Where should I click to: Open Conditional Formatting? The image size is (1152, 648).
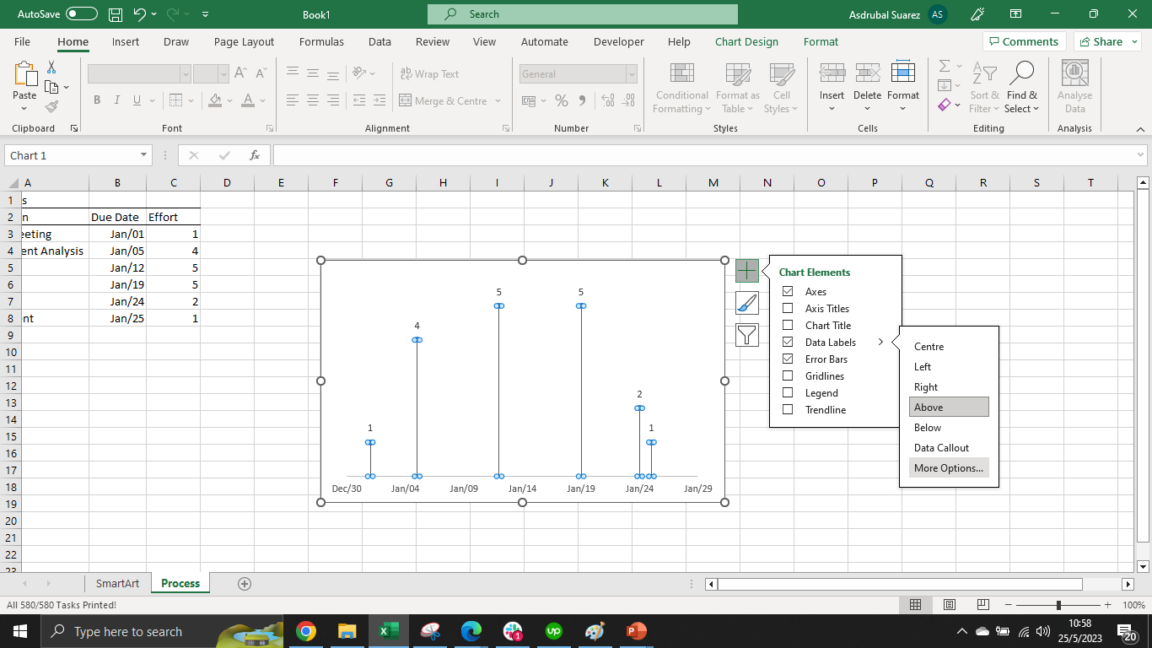pos(681,88)
